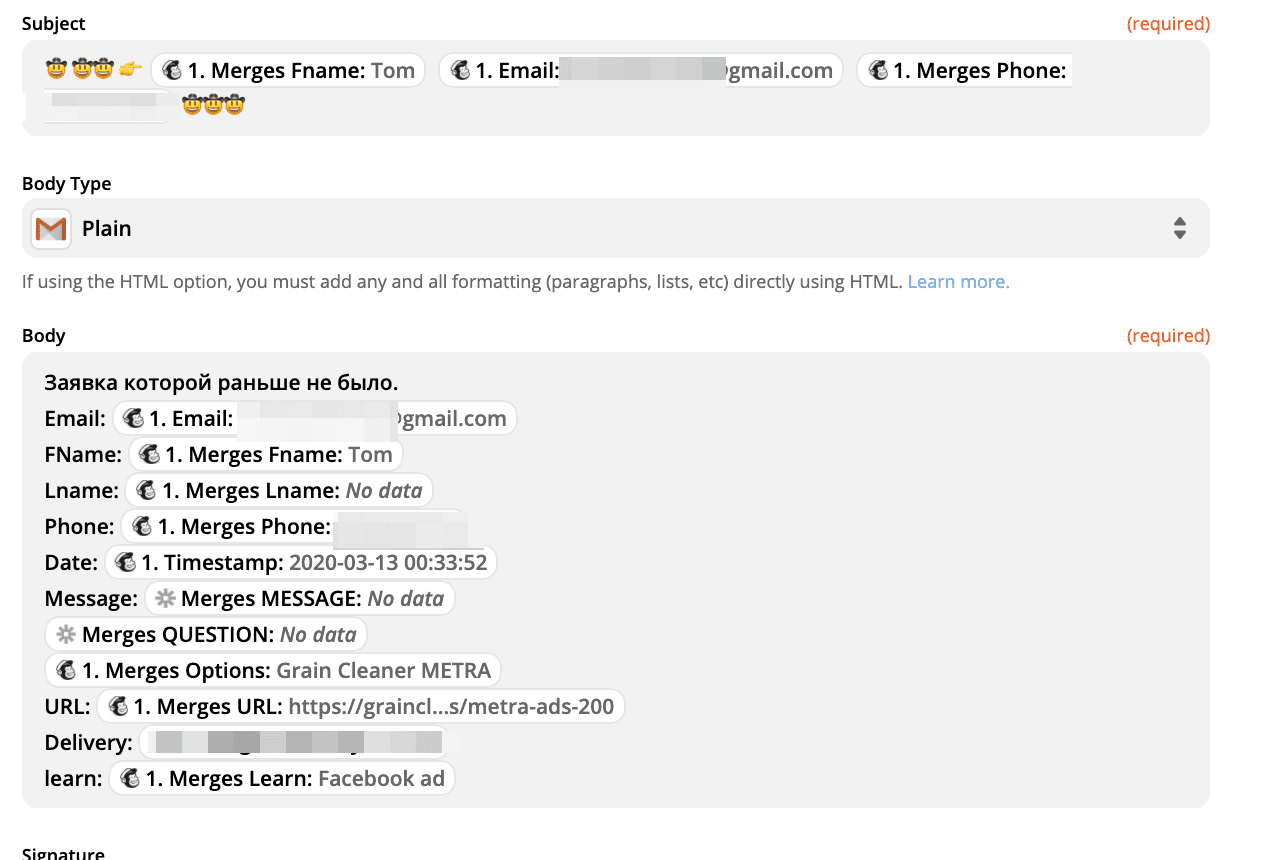Click the Merges Fname Tom pill in Body
This screenshot has width=1278, height=860.
click(266, 455)
